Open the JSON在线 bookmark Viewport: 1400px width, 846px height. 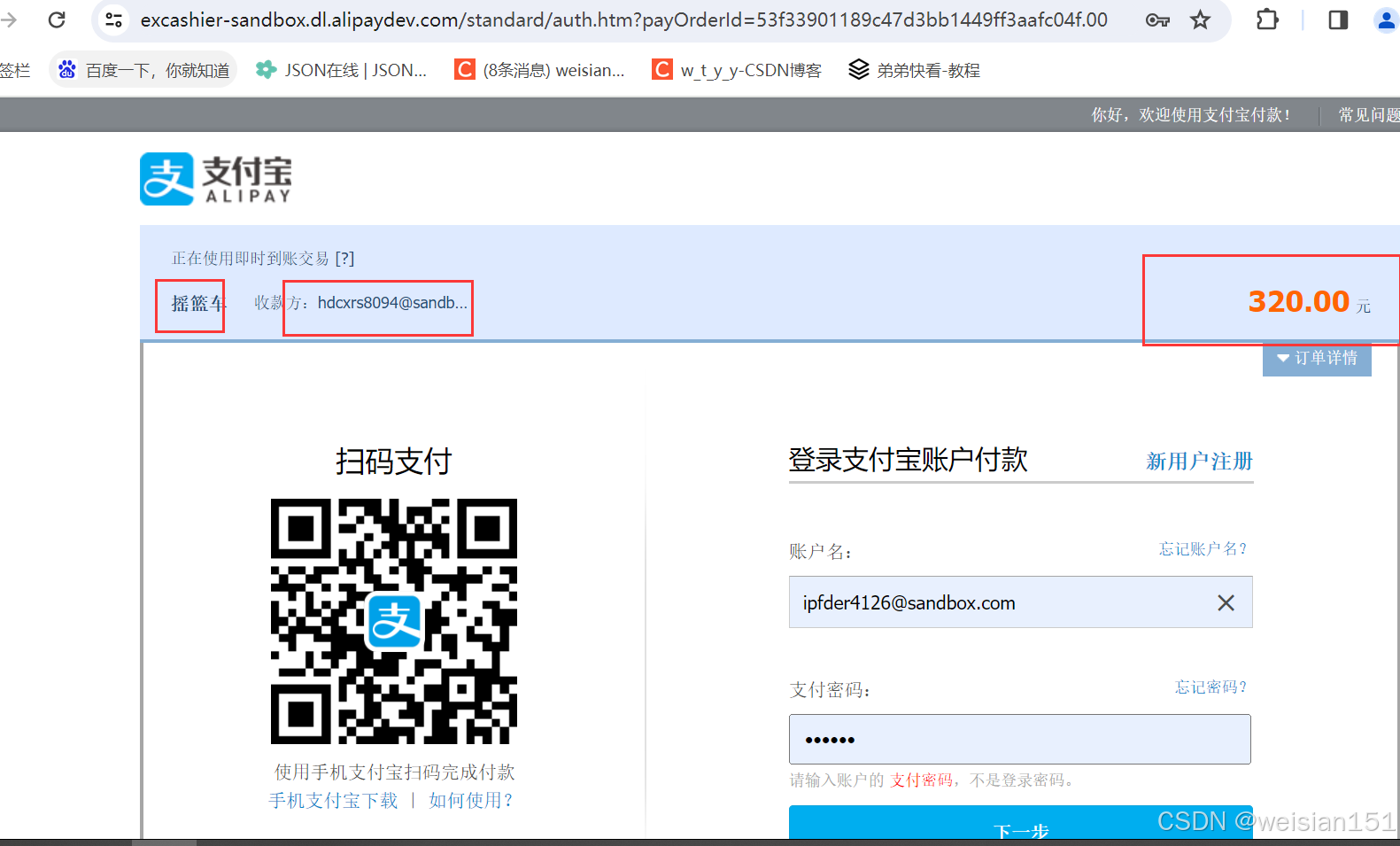(341, 70)
